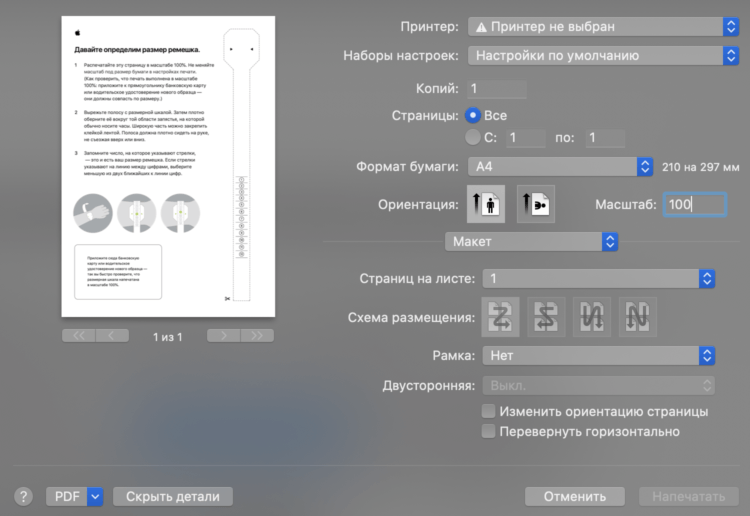This screenshot has height=516, width=750.
Task: Jump to last page with double-right arrow
Action: 257,336
